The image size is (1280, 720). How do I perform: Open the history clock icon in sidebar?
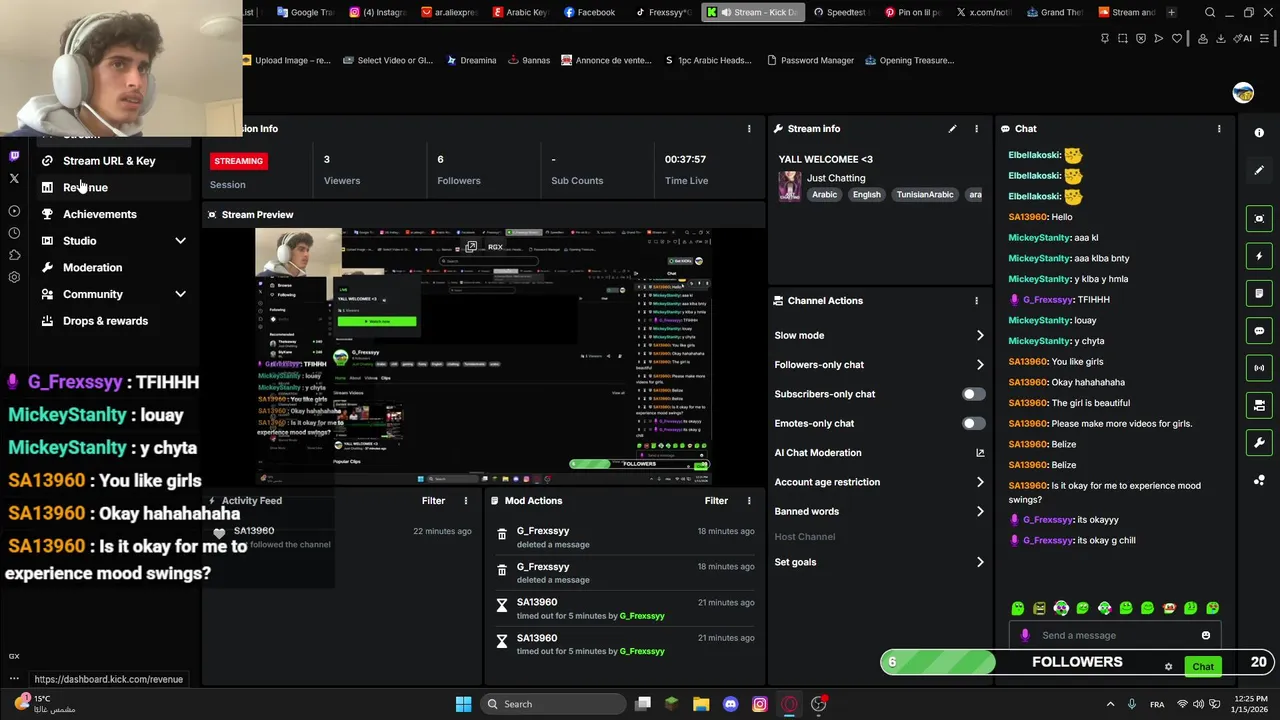14,233
